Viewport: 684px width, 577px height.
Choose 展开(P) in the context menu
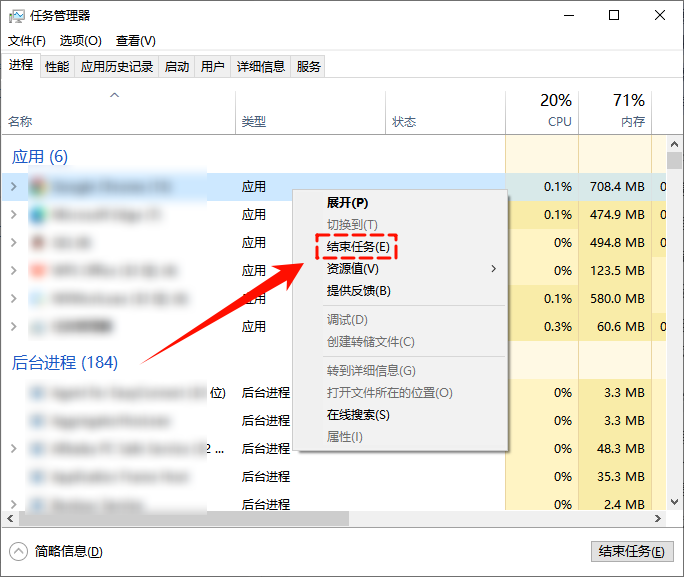click(x=400, y=203)
